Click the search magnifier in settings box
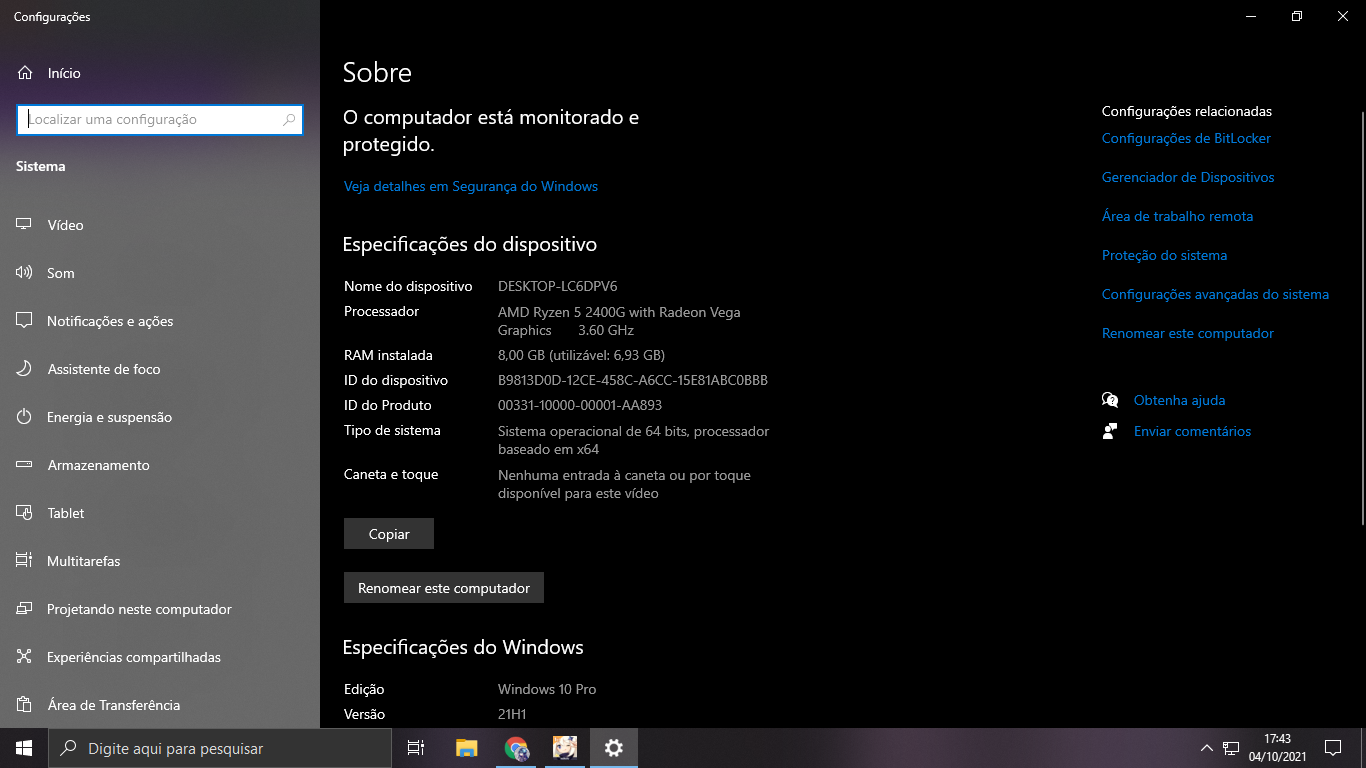This screenshot has height=768, width=1366. click(290, 119)
